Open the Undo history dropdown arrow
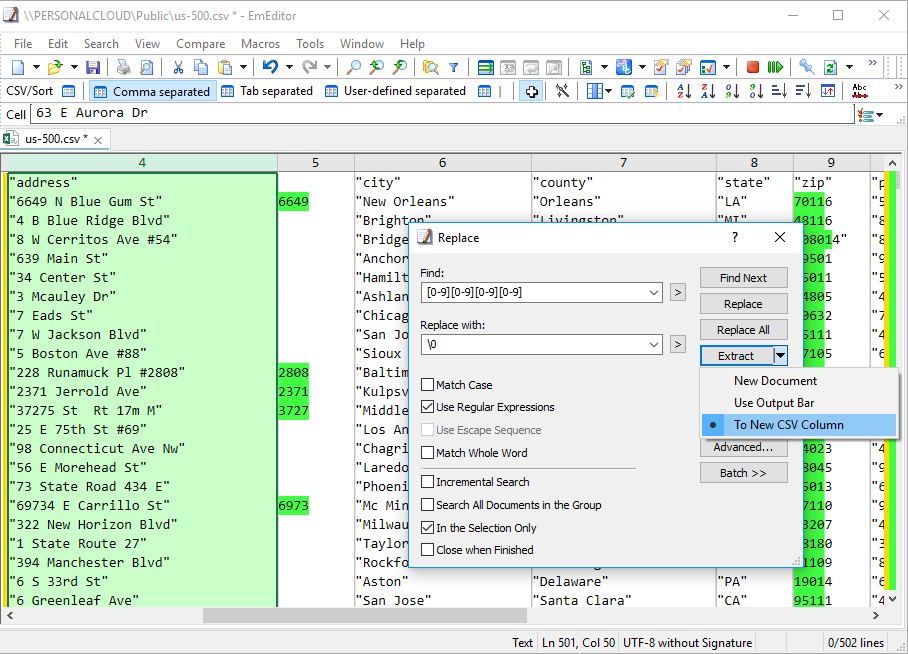 (x=289, y=67)
